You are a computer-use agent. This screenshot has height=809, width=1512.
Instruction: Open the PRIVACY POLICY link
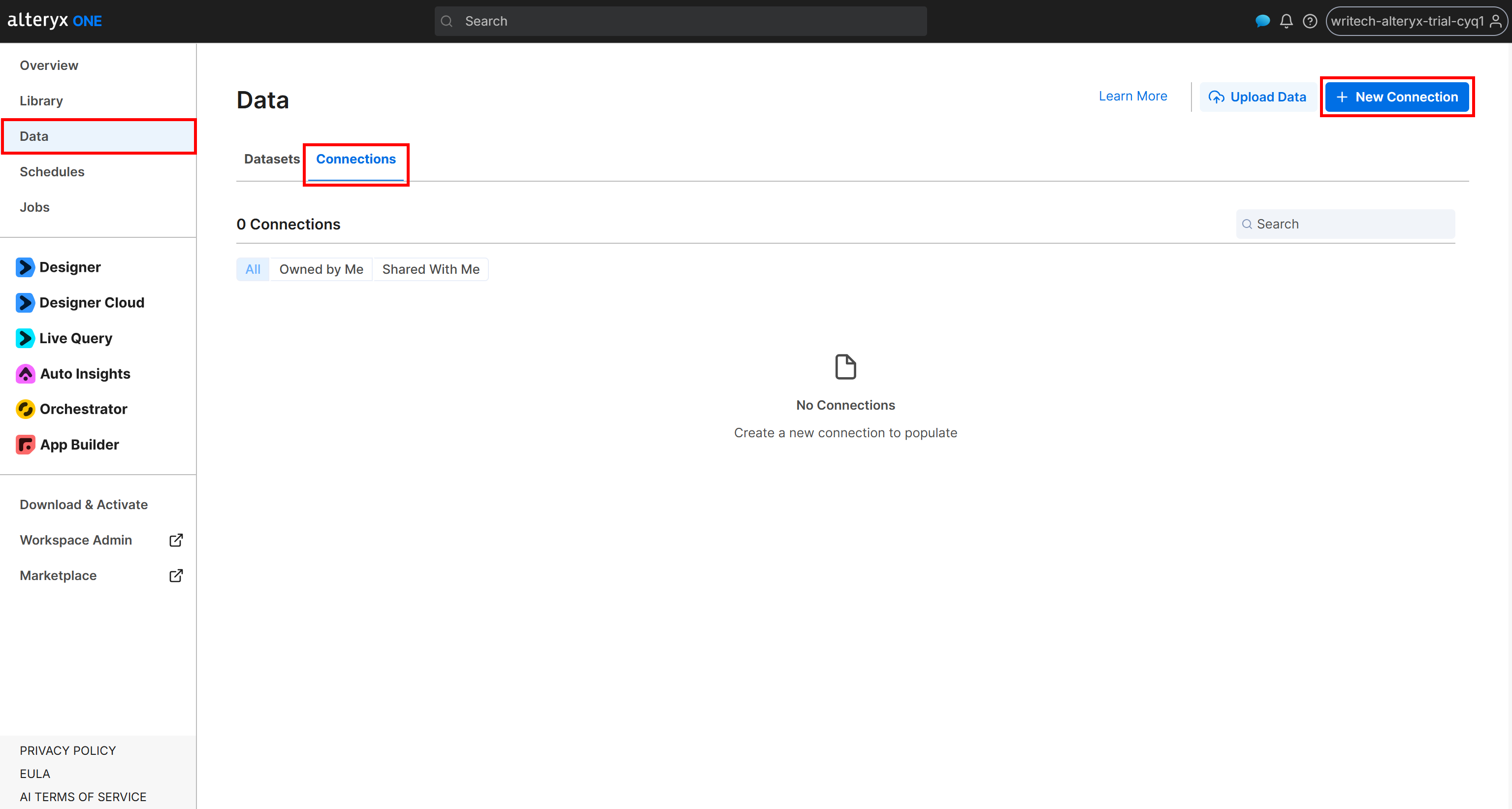pos(67,750)
